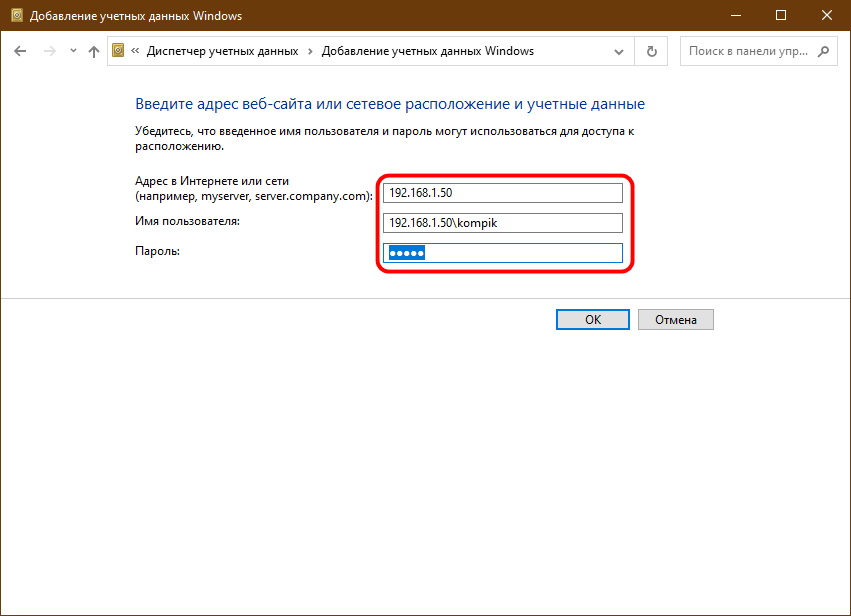Click the network address field 192.168.1.50
The height and width of the screenshot is (616, 851).
coord(503,193)
